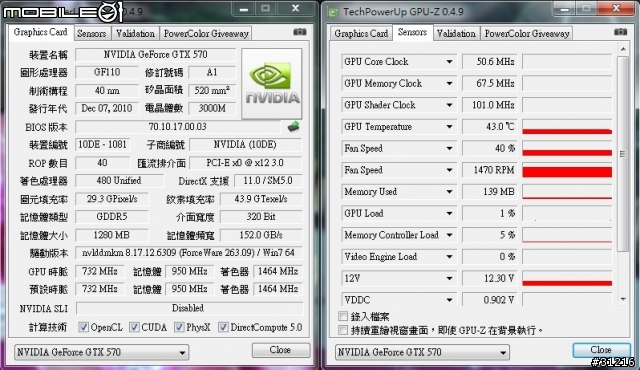
Task: Open PowerColor Giveaway tab in left window
Action: pos(206,33)
